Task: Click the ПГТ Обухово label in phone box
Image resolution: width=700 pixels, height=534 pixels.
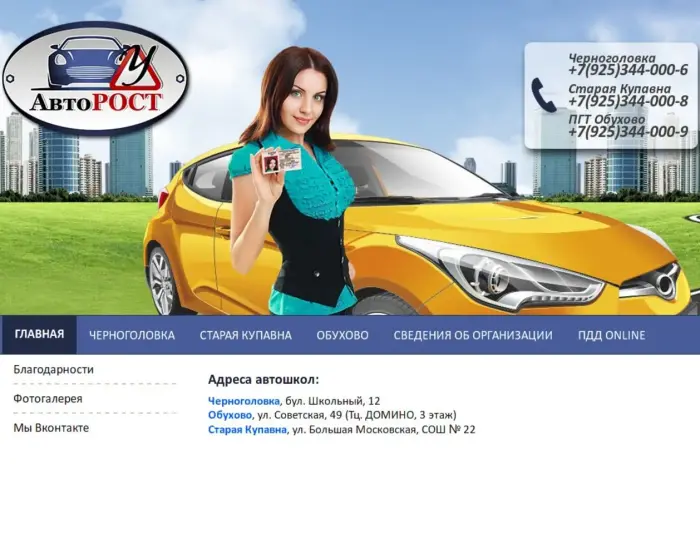Action: point(606,120)
